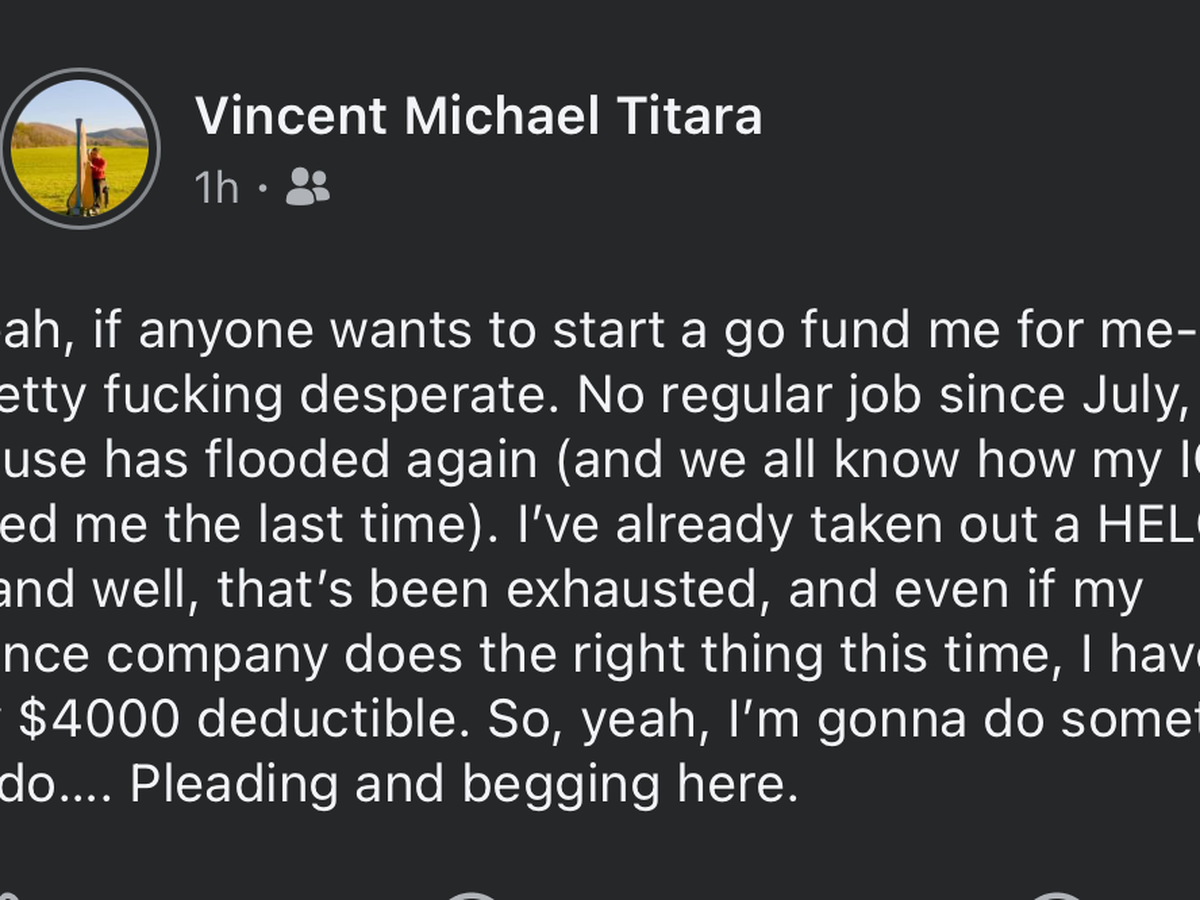Click the 1h post timestamp
This screenshot has height=900, width=1200.
click(217, 187)
